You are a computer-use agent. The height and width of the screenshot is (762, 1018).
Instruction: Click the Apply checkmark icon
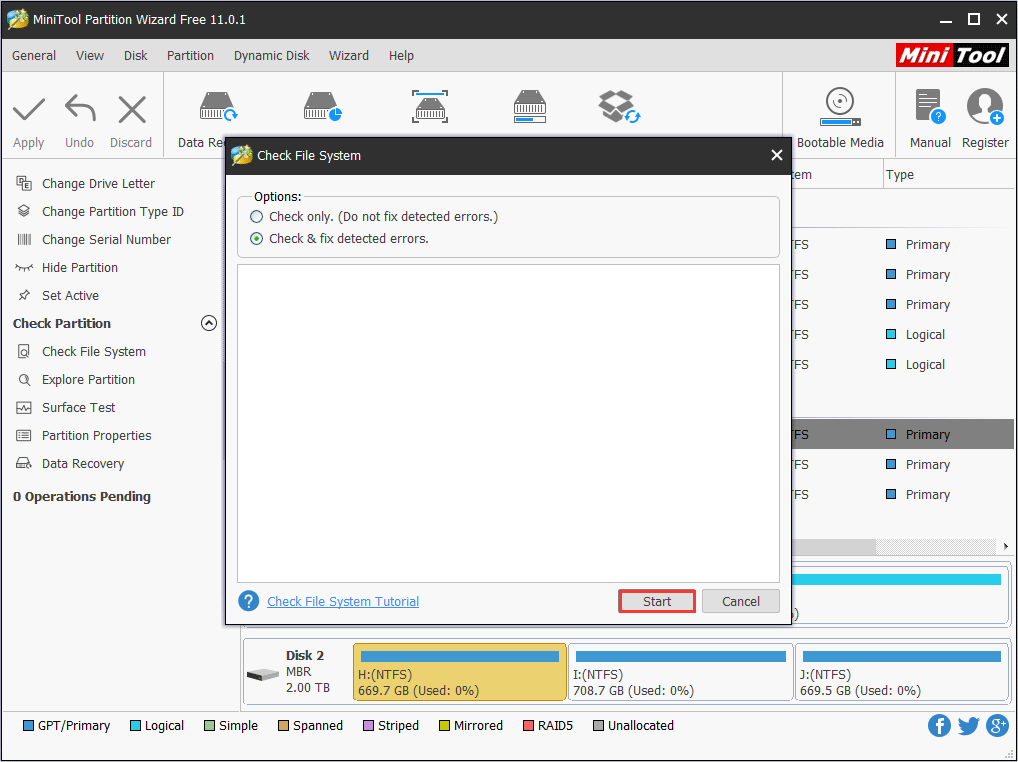[x=29, y=110]
